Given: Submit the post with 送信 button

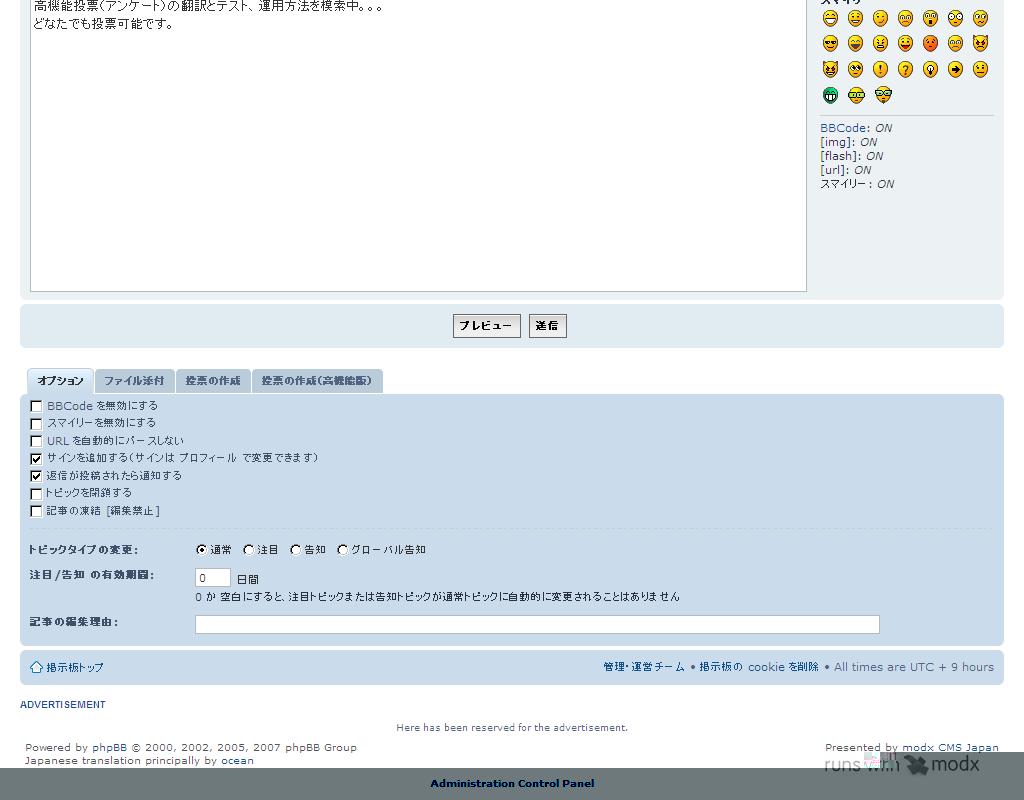Looking at the screenshot, I should 547,326.
